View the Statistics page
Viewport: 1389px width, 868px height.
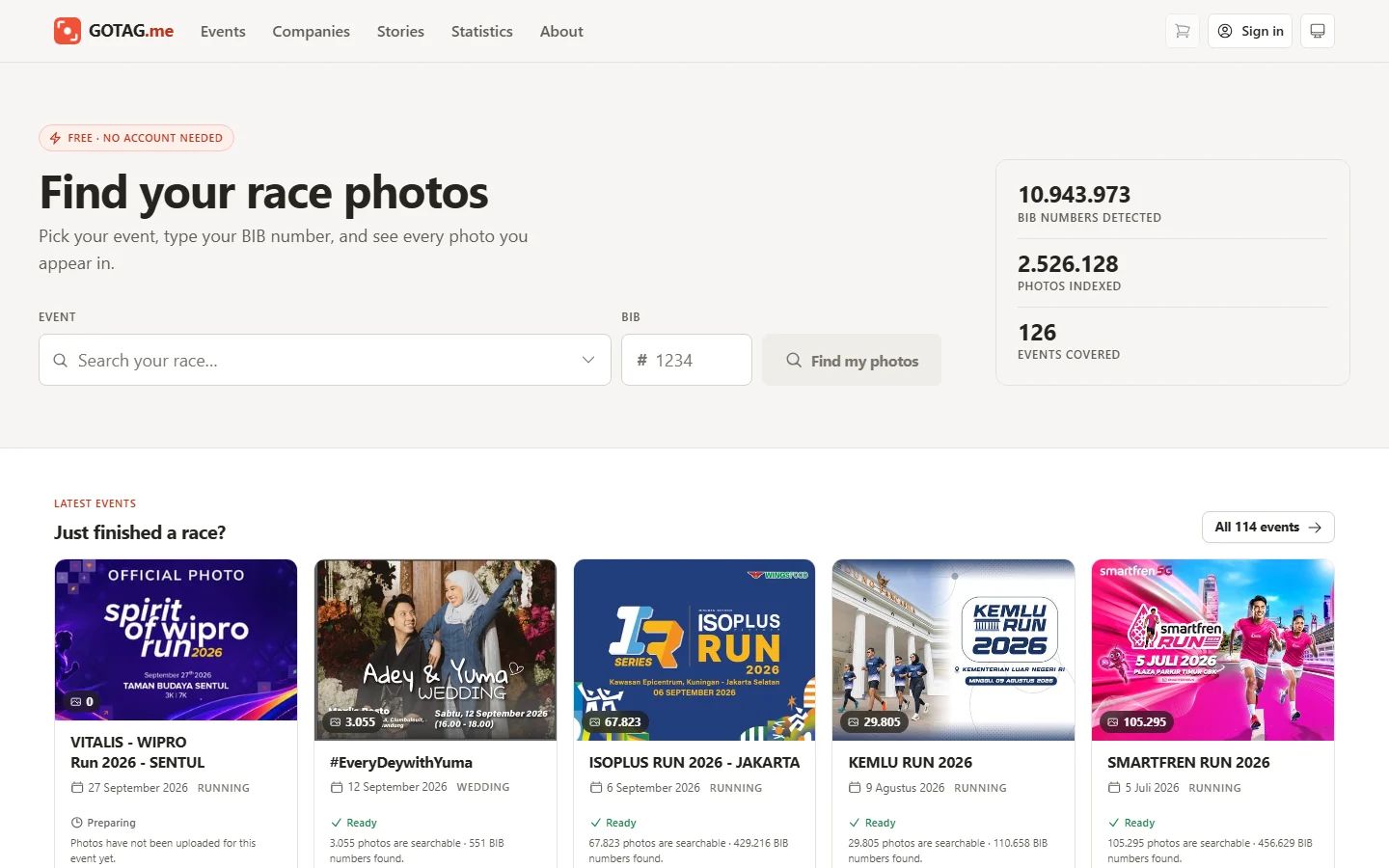click(x=481, y=31)
